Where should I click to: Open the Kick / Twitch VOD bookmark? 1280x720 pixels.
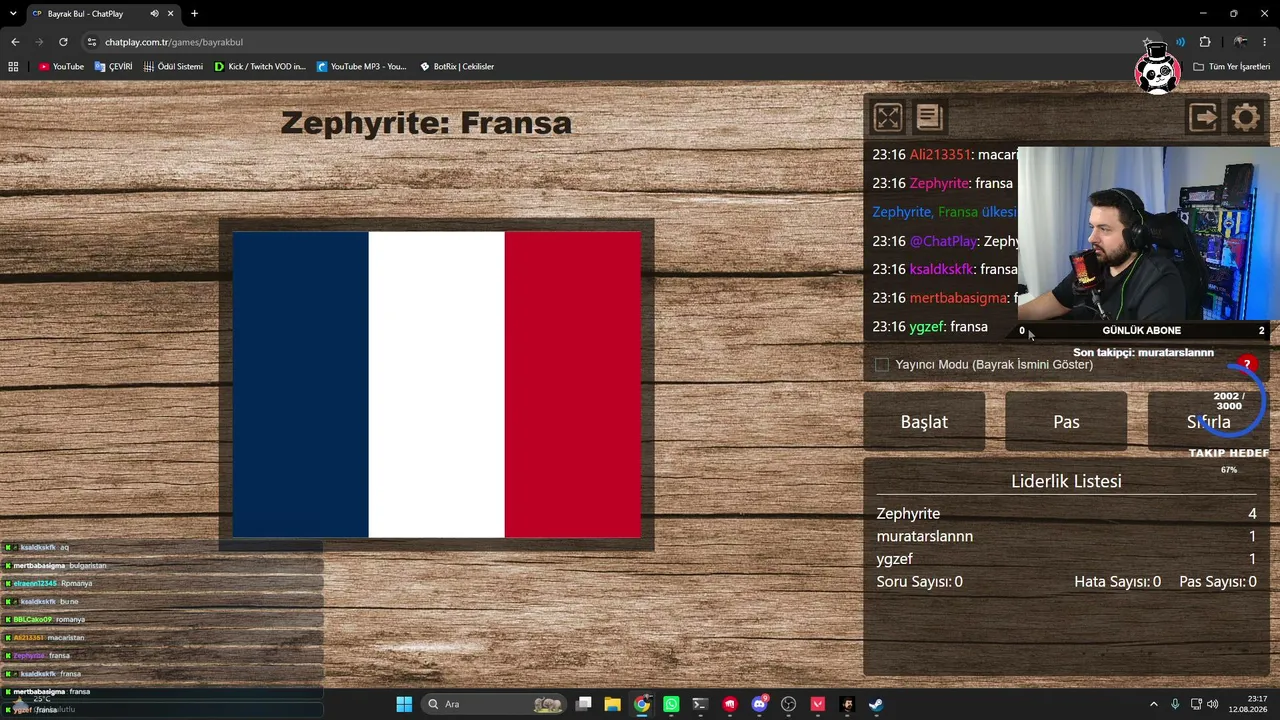[x=260, y=67]
